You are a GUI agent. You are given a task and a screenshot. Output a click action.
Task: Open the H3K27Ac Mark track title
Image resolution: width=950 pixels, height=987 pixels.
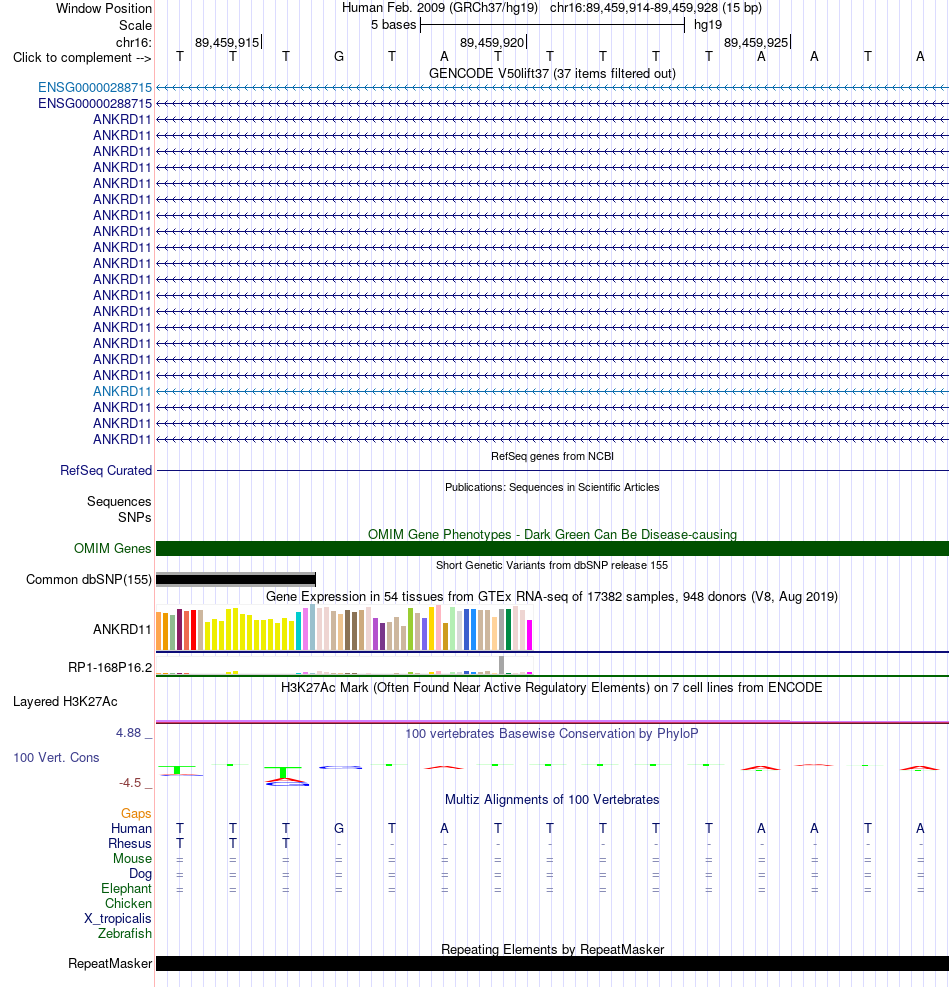click(552, 687)
